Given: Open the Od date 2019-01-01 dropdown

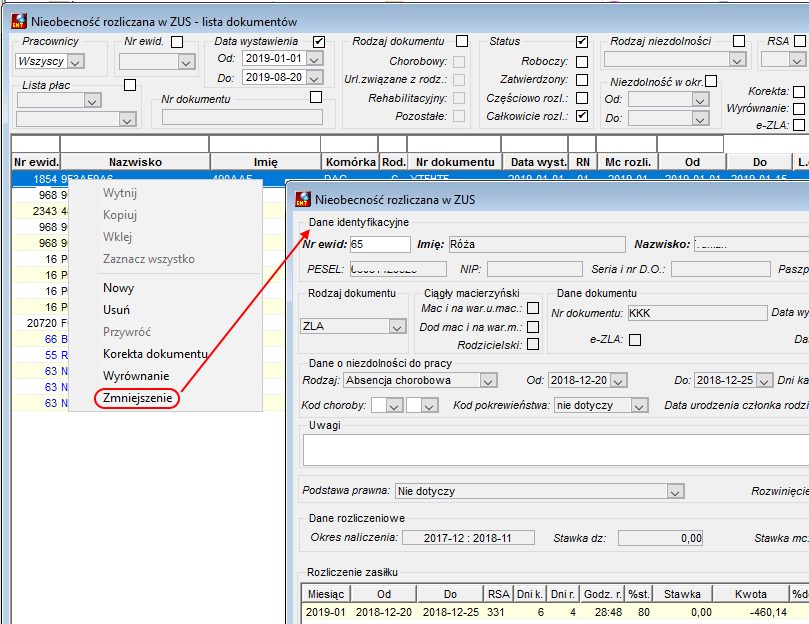Looking at the screenshot, I should click(314, 58).
